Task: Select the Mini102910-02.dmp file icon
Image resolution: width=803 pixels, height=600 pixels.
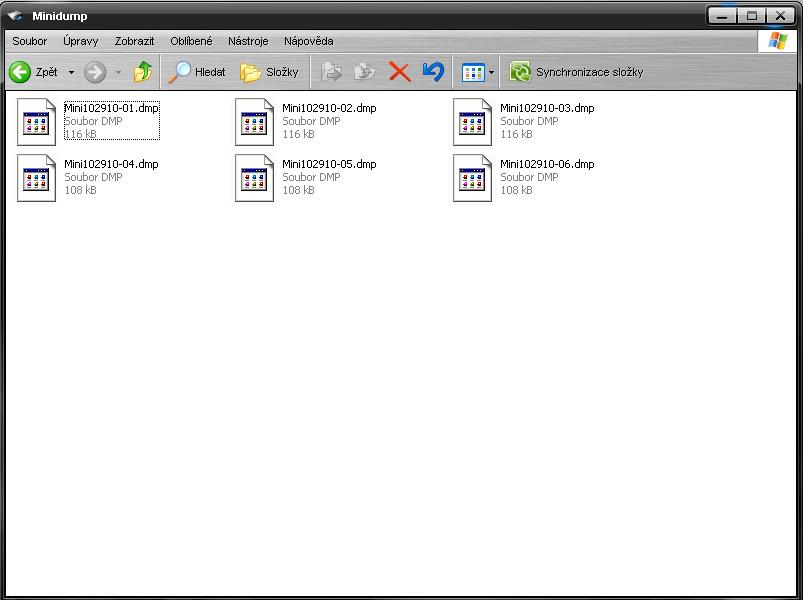Action: tap(255, 122)
